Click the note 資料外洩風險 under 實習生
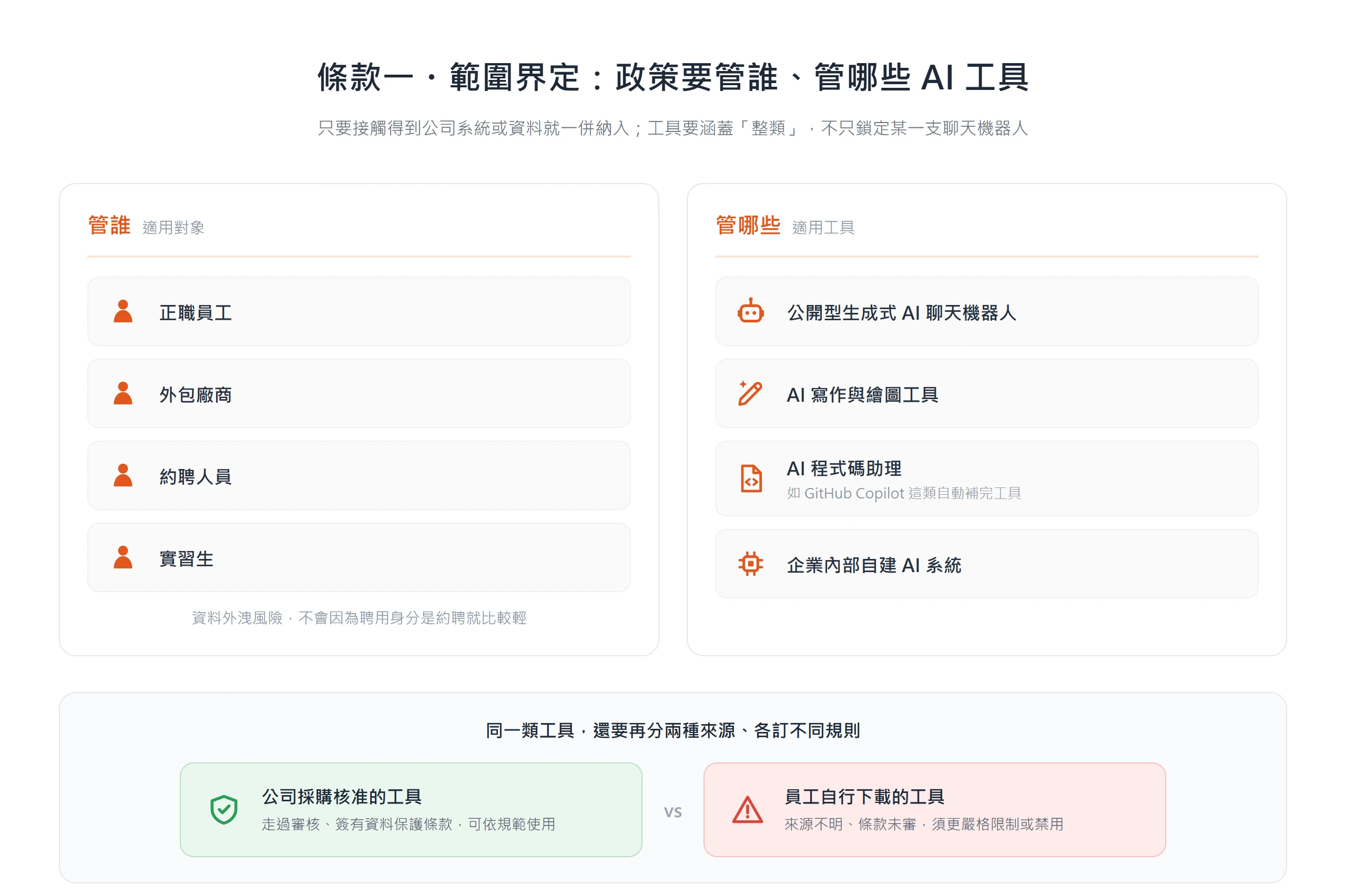 (x=359, y=618)
